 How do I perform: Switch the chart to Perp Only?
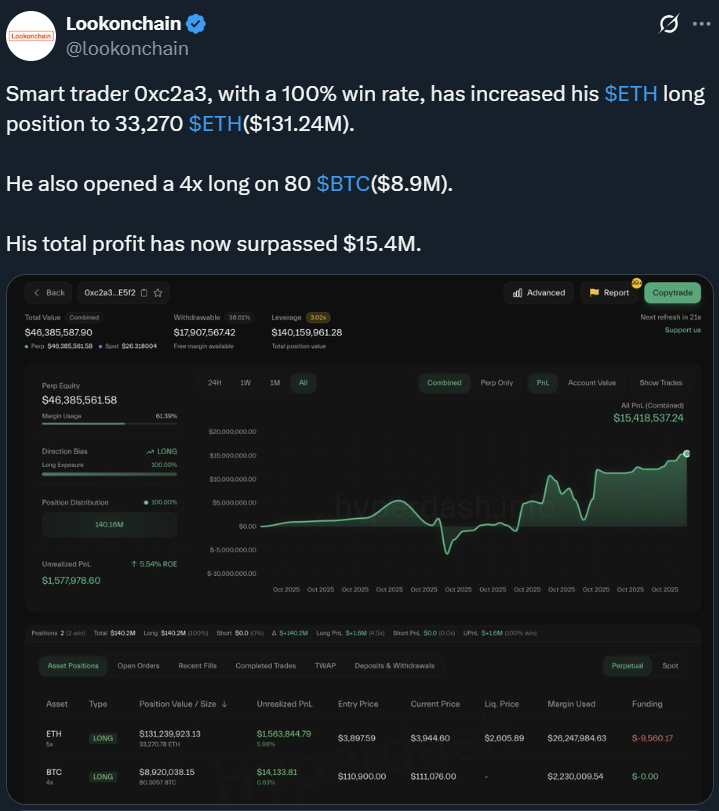497,382
